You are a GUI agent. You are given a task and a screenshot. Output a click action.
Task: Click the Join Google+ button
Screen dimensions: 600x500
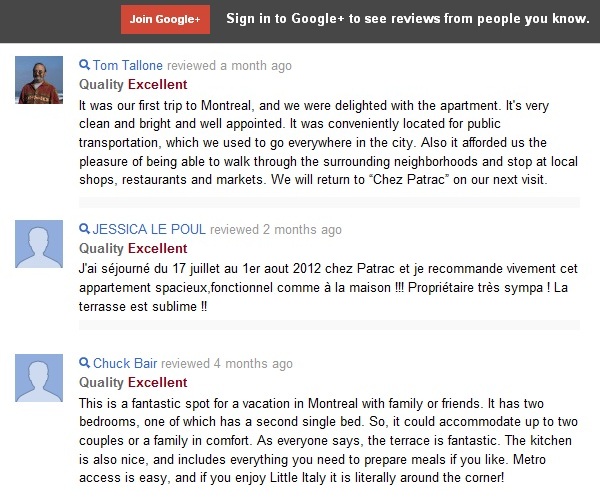coord(165,20)
